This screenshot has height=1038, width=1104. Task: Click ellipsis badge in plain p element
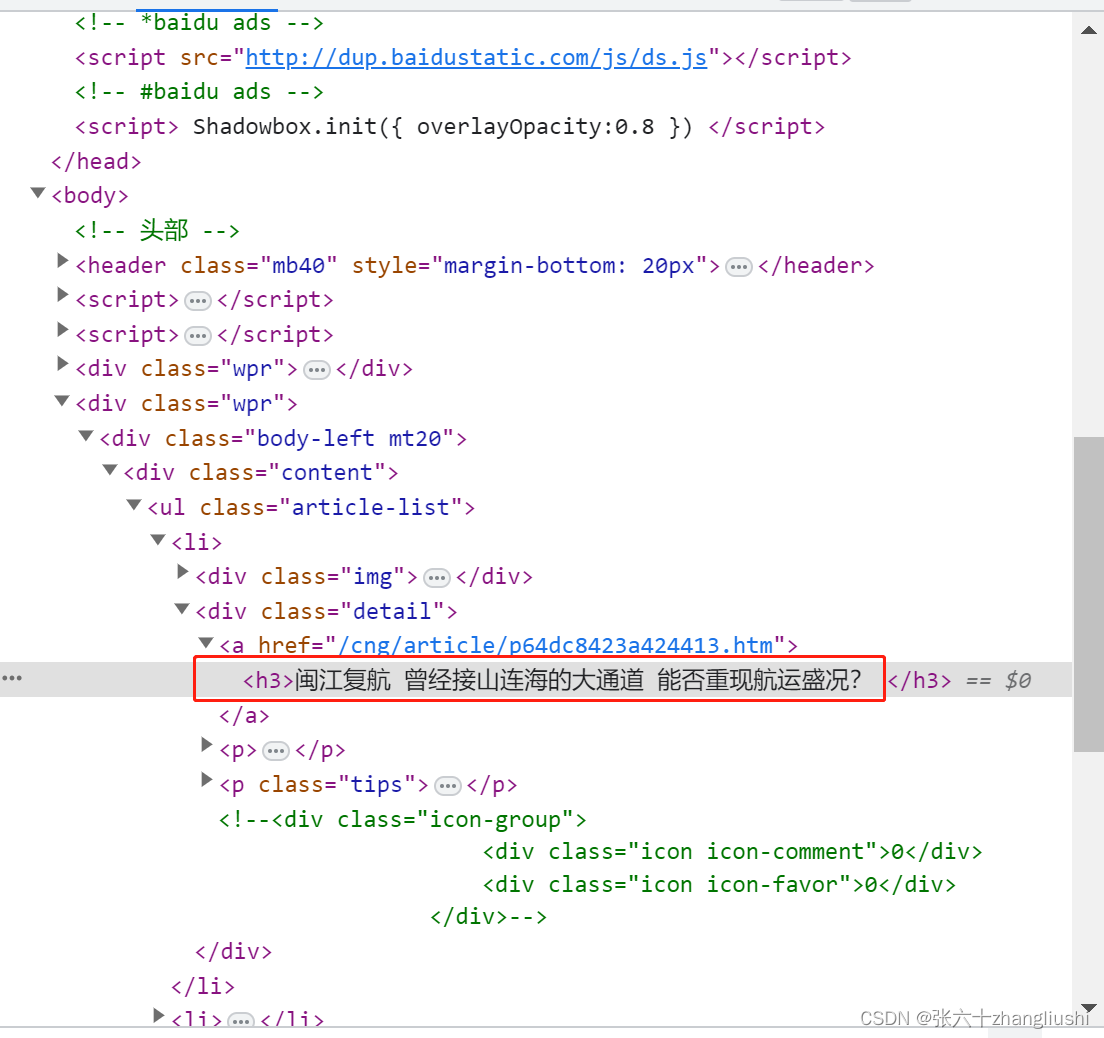[275, 751]
